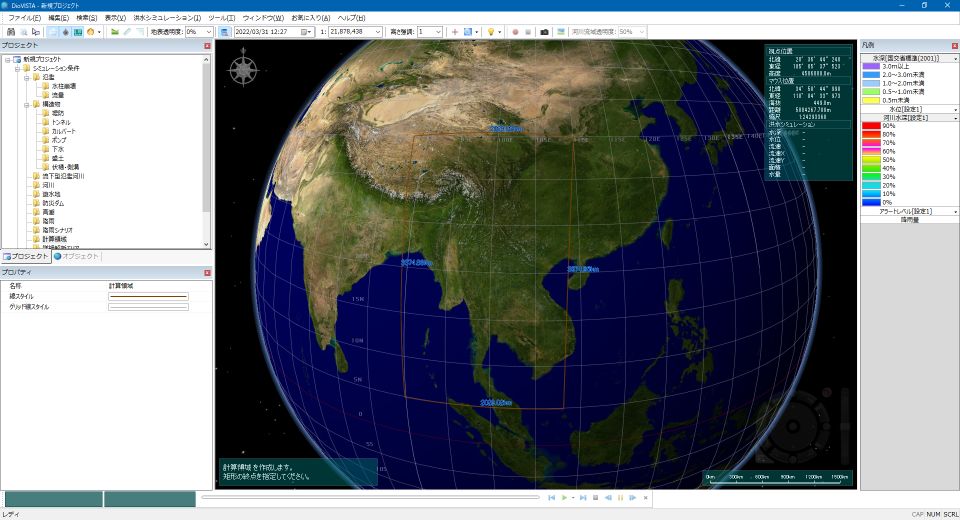The image size is (960, 520).
Task: Switch to the プロジェクト tab
Action: pyautogui.click(x=25, y=256)
